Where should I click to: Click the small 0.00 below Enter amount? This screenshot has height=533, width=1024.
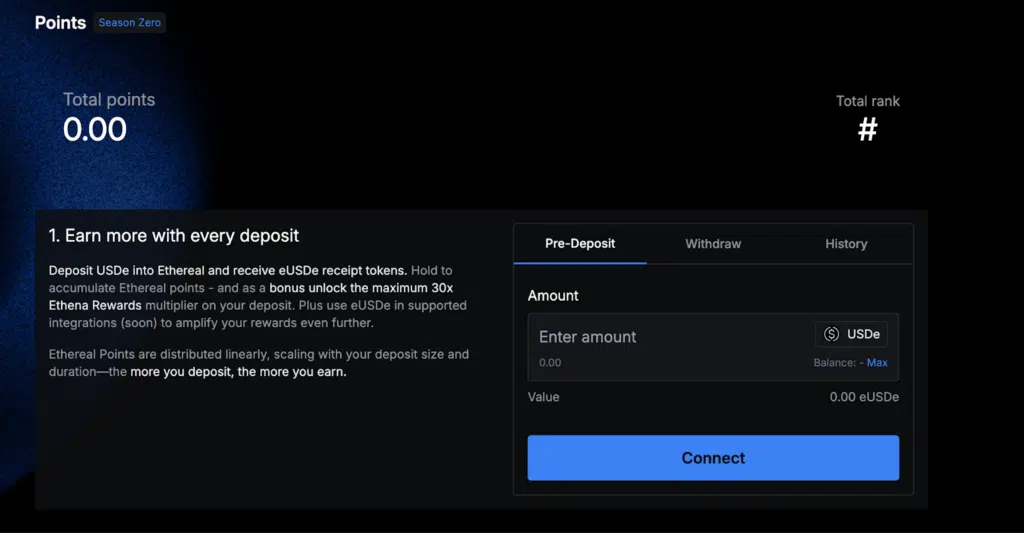pyautogui.click(x=550, y=363)
